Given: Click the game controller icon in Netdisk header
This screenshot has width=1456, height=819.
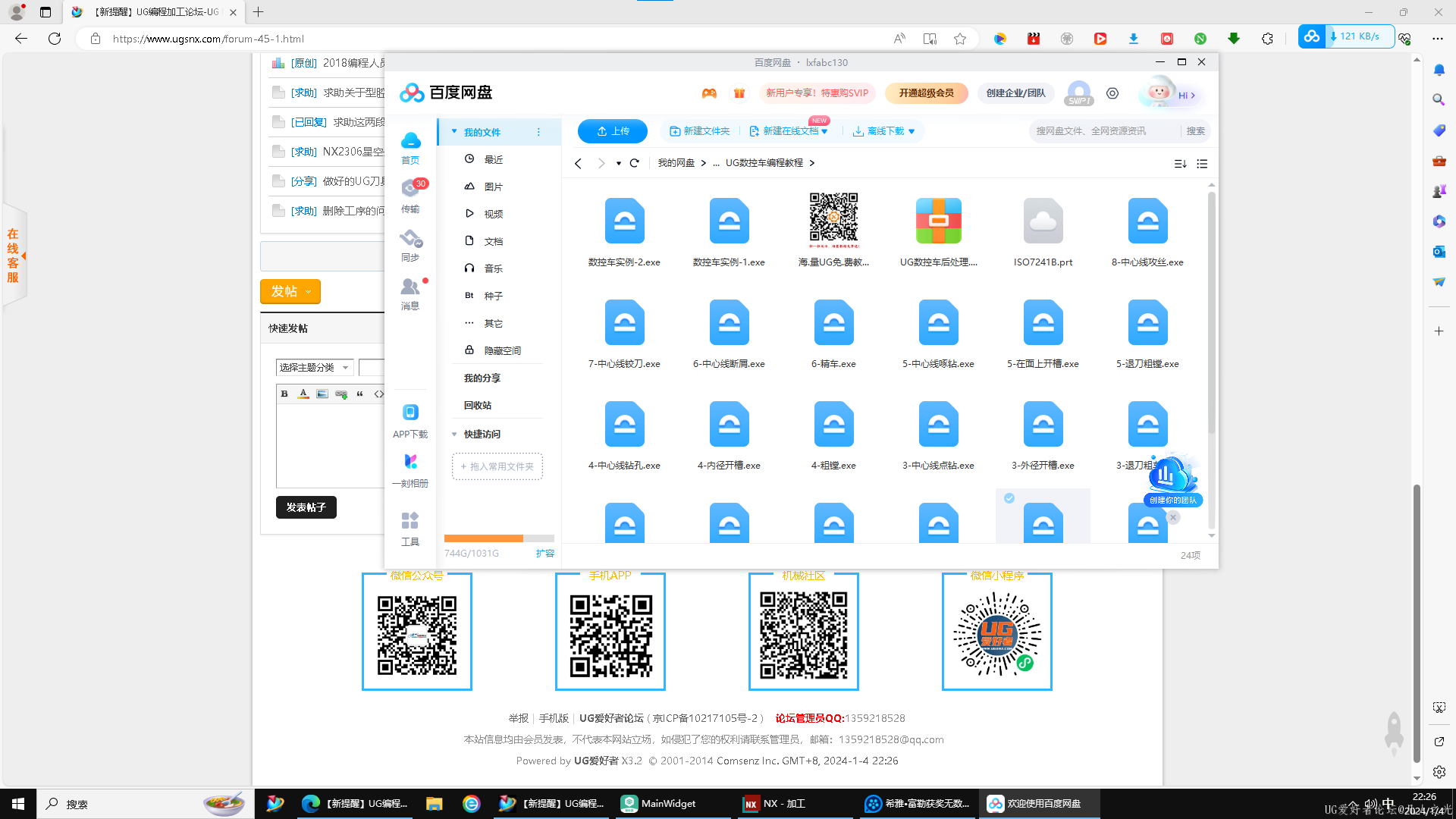Looking at the screenshot, I should tap(709, 93).
